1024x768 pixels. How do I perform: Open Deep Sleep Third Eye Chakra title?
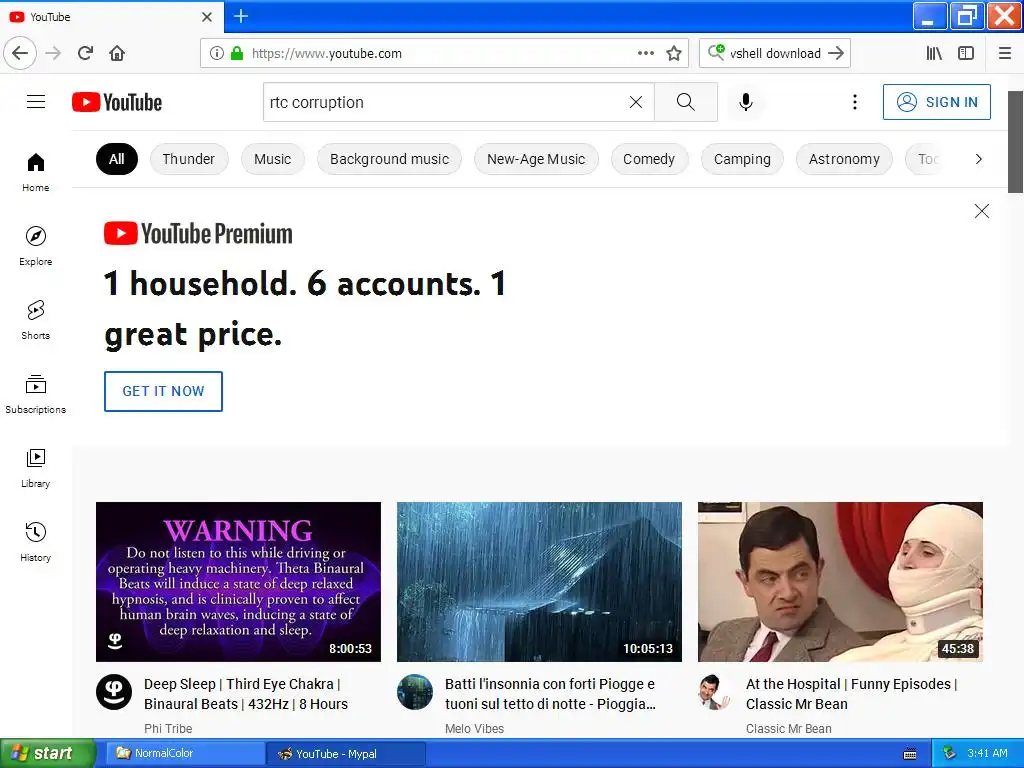[246, 694]
